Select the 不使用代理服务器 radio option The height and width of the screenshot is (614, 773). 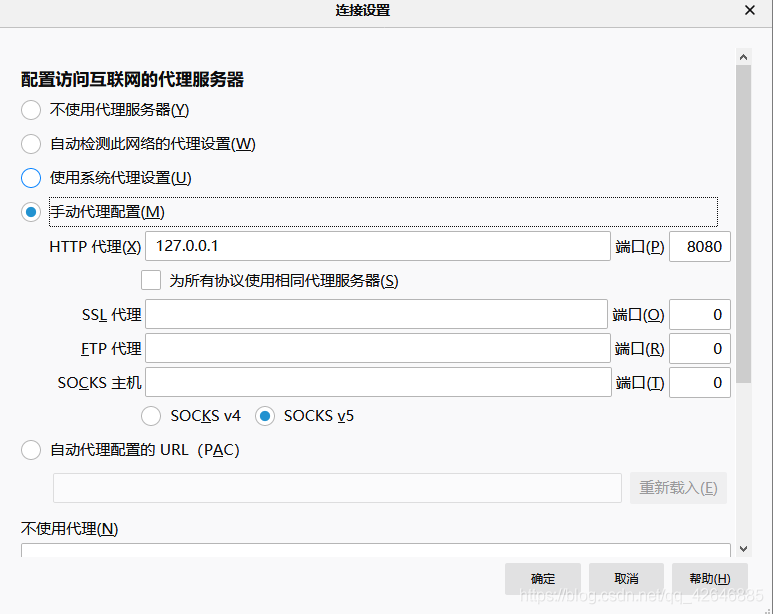pos(31,110)
